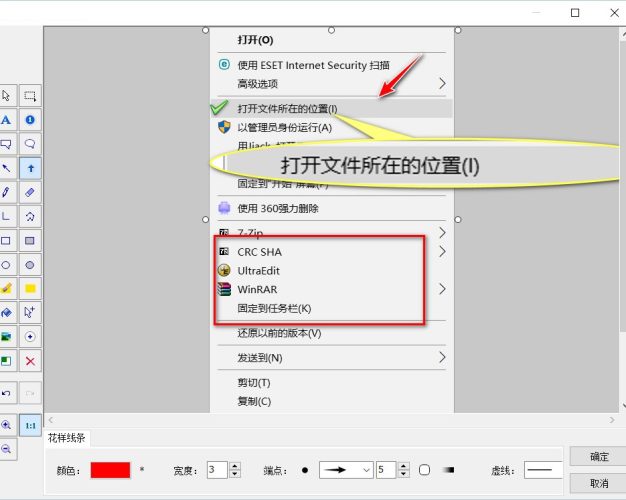This screenshot has height=500, width=626.
Task: Pick the freeform polygon tool
Action: coord(30,216)
